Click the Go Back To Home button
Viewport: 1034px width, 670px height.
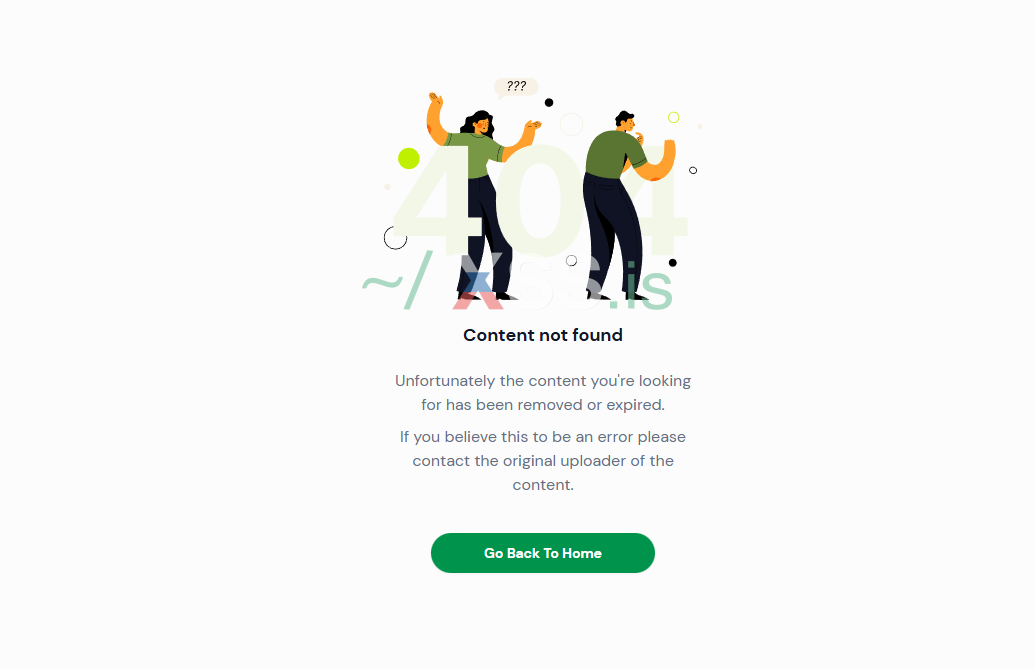click(x=543, y=553)
